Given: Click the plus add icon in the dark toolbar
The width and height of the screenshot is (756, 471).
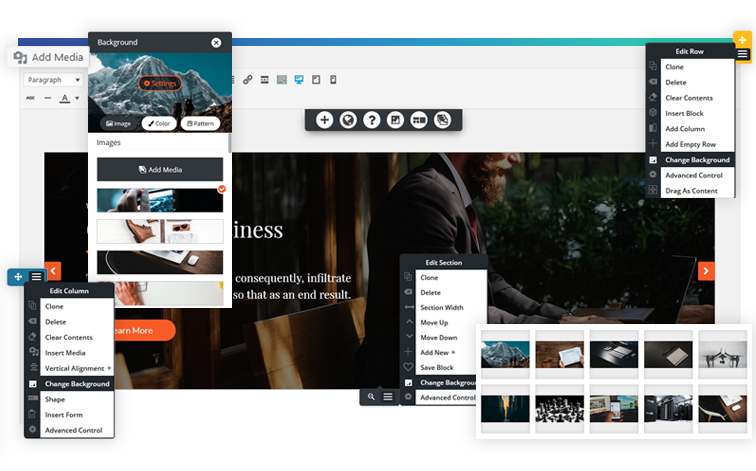Looking at the screenshot, I should click(x=324, y=120).
